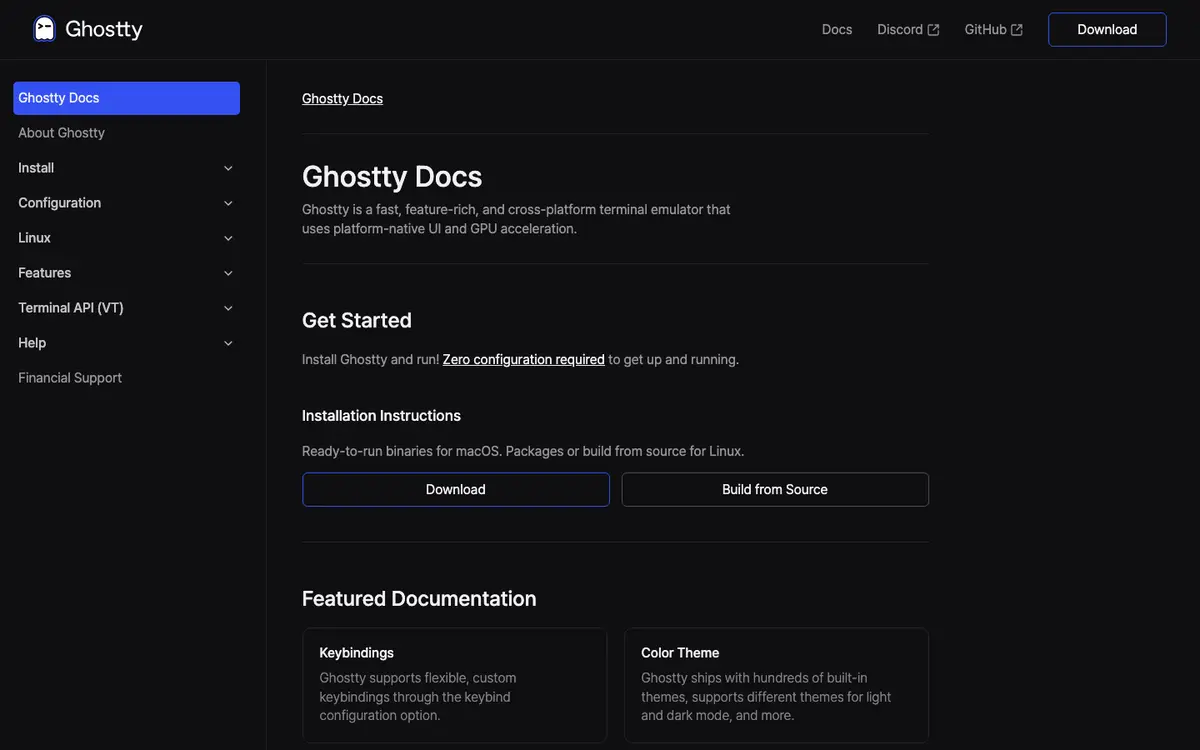
Task: Open the GitHub link in header
Action: pos(994,29)
